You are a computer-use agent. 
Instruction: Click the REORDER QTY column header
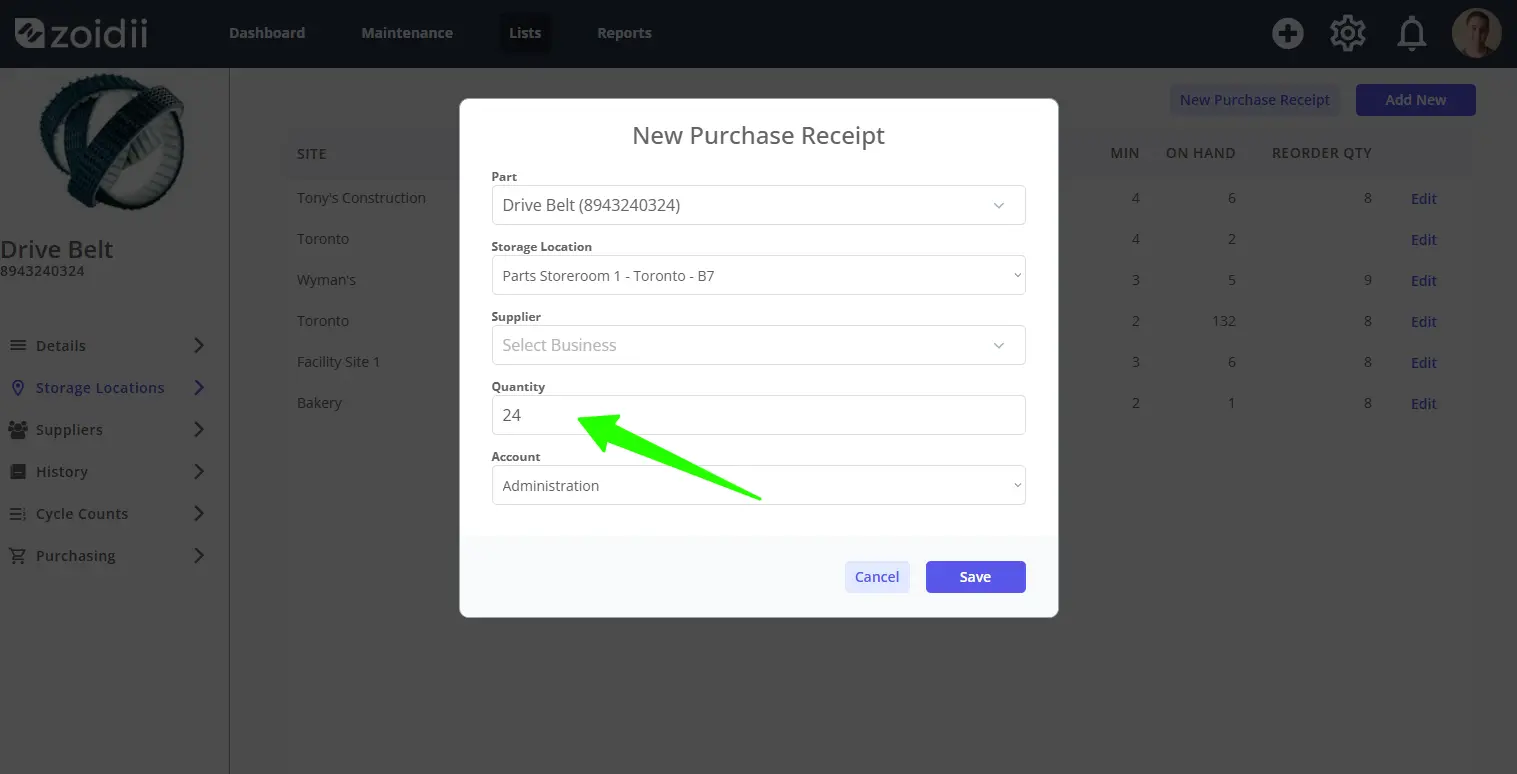click(1321, 153)
